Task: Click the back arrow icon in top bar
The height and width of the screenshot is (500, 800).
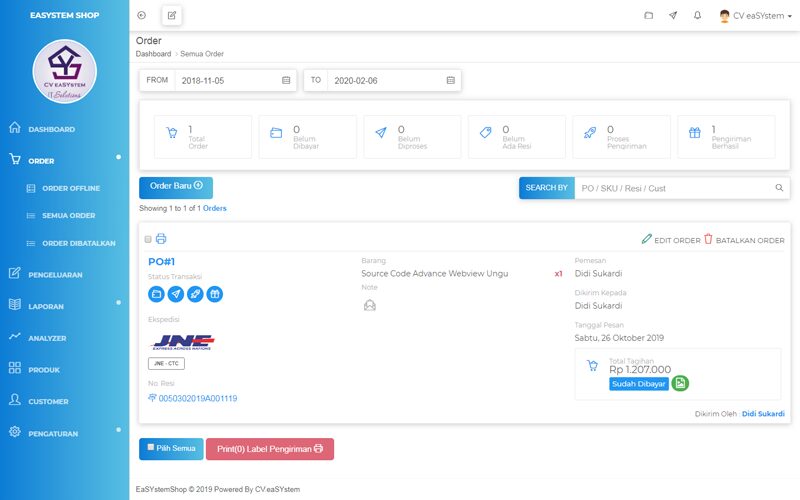Action: [141, 15]
